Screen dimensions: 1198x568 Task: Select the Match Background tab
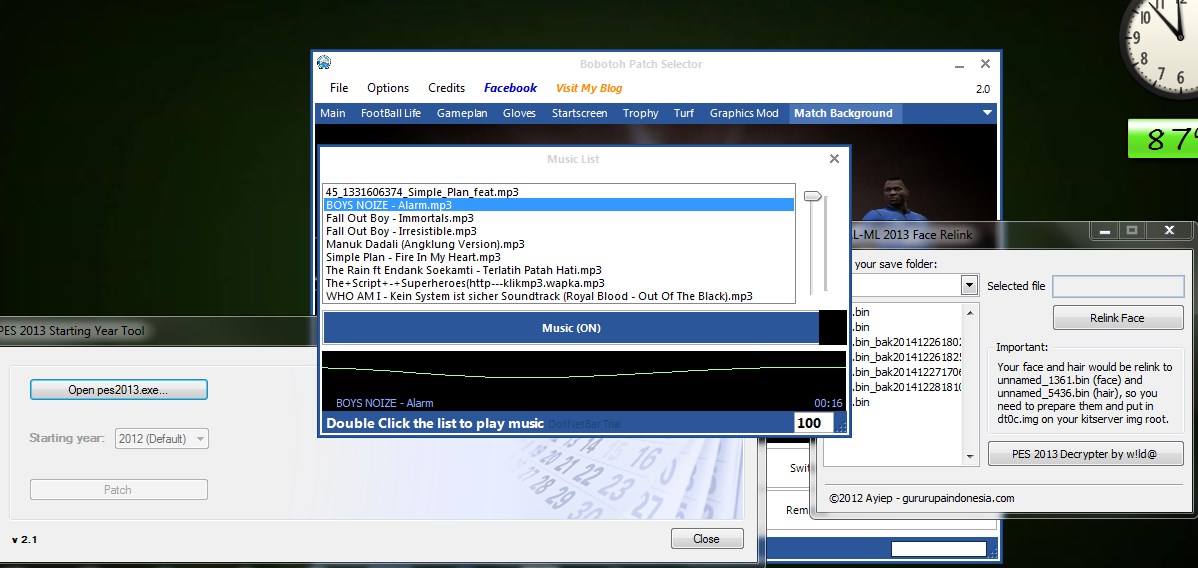click(x=843, y=113)
